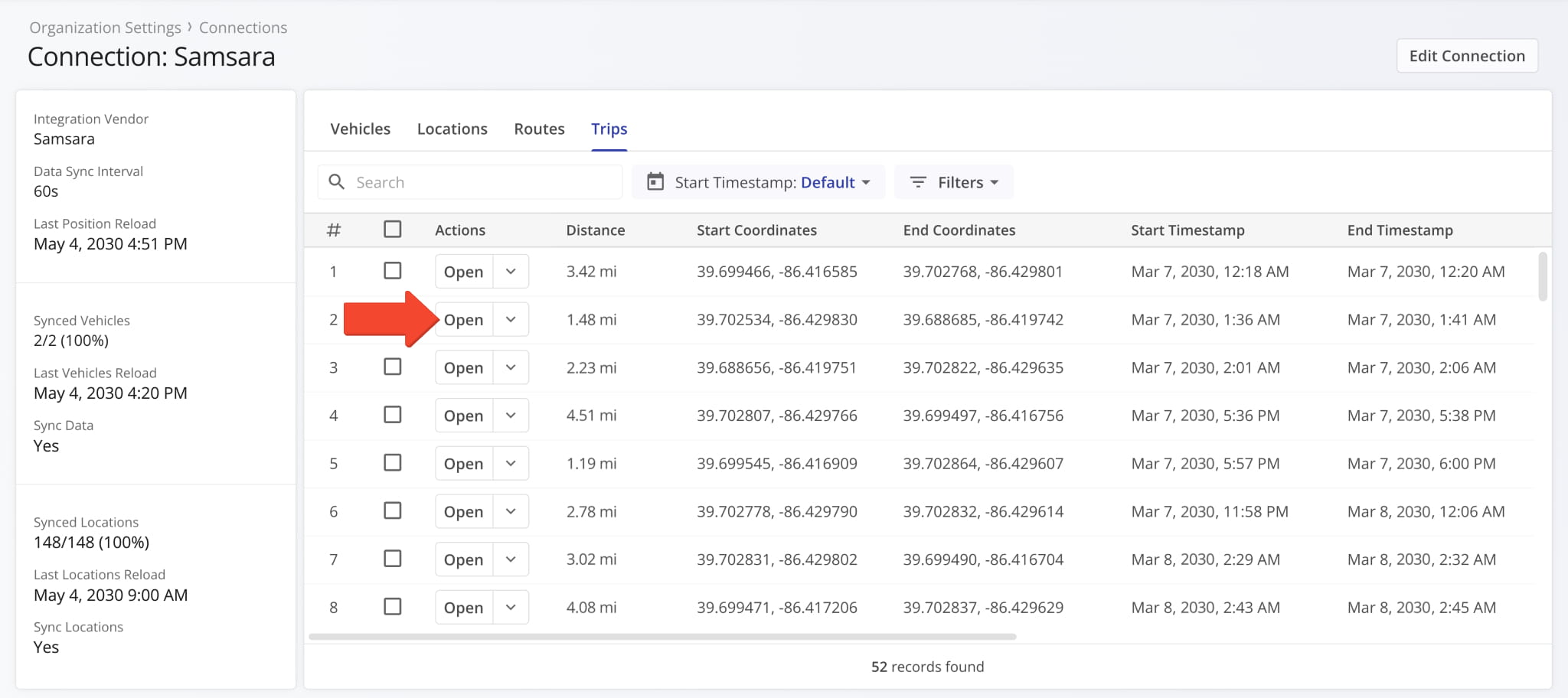
Task: Click the search magnifier icon
Action: [x=337, y=181]
